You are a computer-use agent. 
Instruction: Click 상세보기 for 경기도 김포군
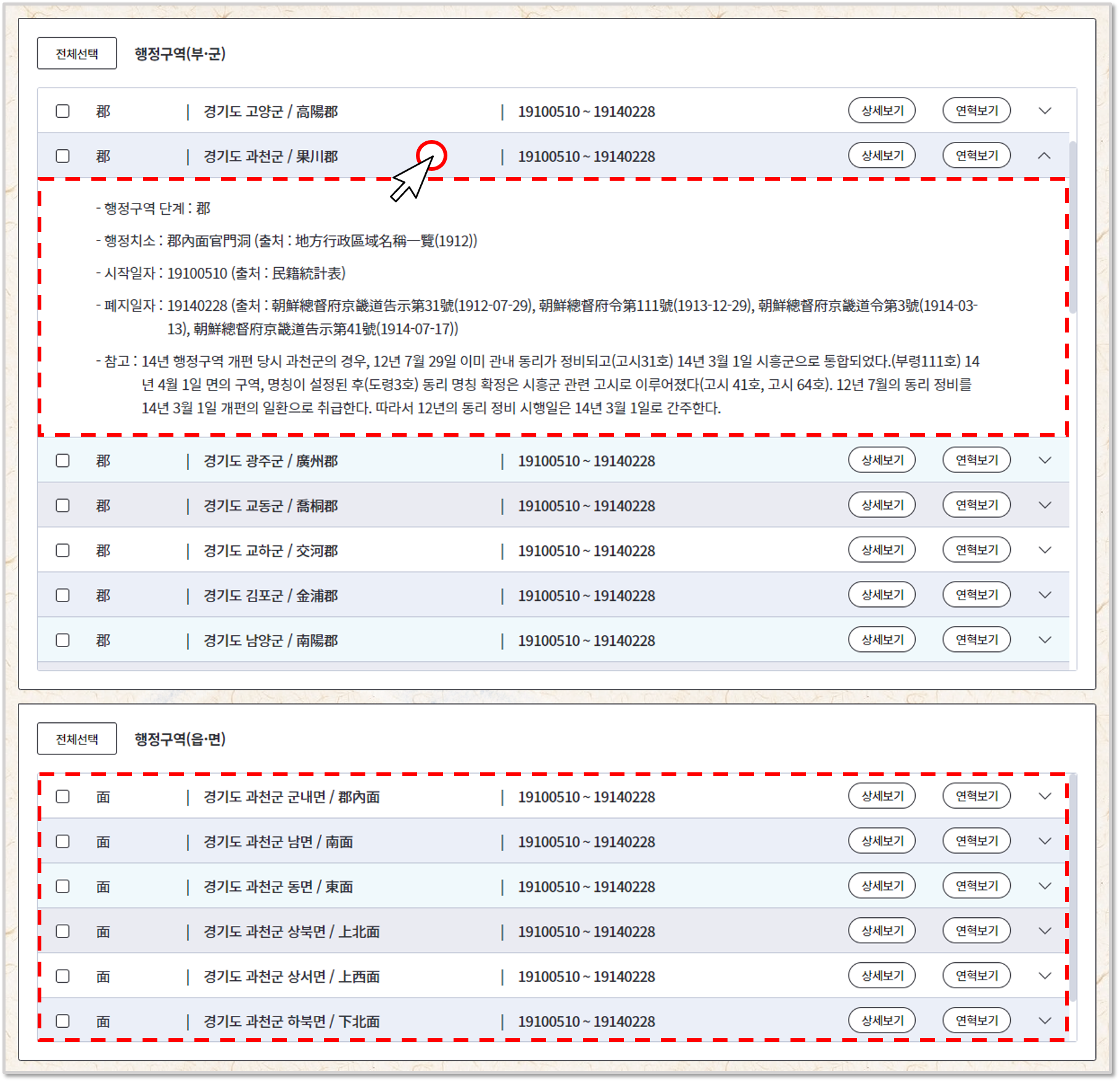(882, 595)
